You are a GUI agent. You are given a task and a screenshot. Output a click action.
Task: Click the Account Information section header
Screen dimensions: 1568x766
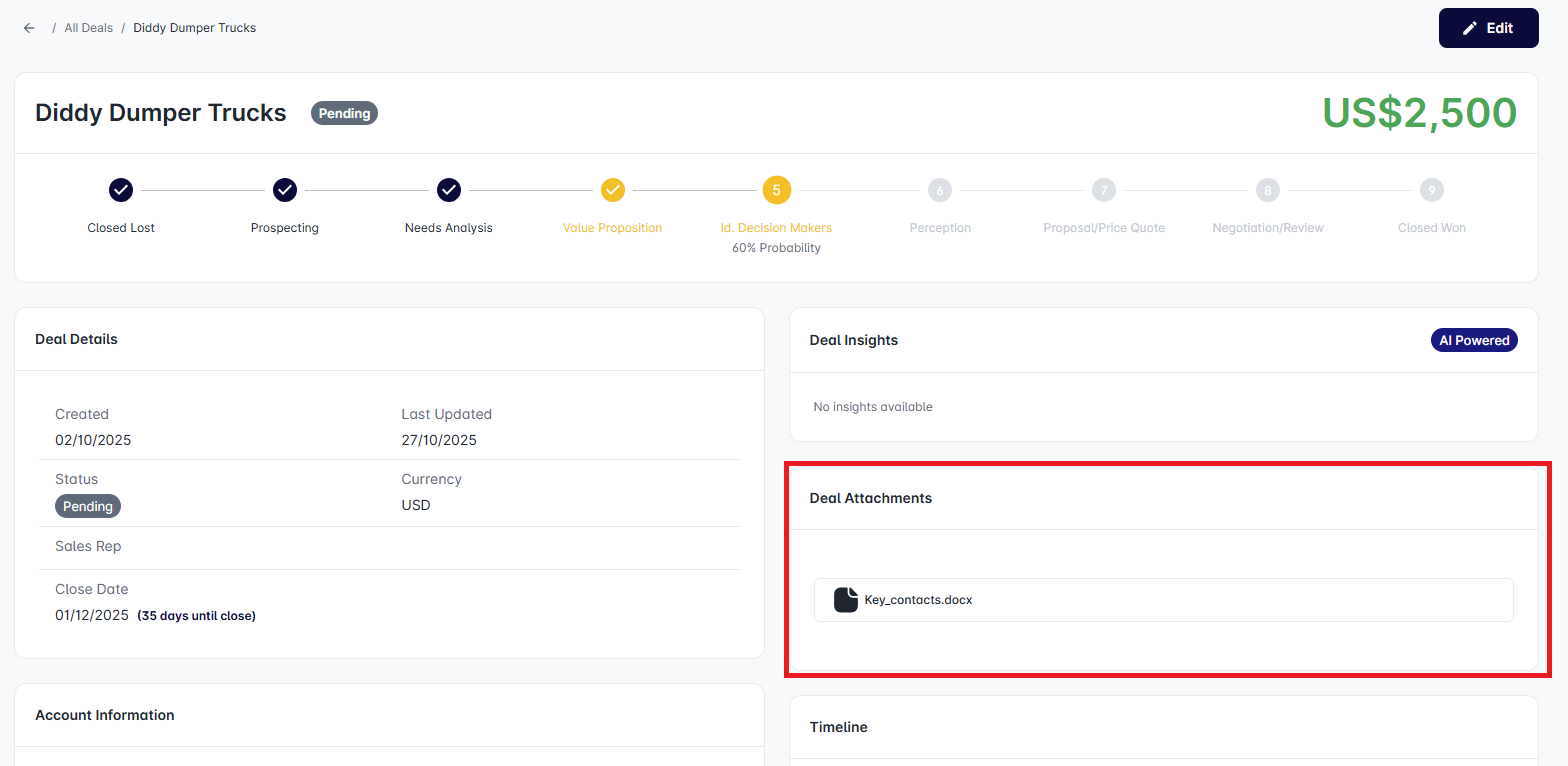(x=105, y=715)
